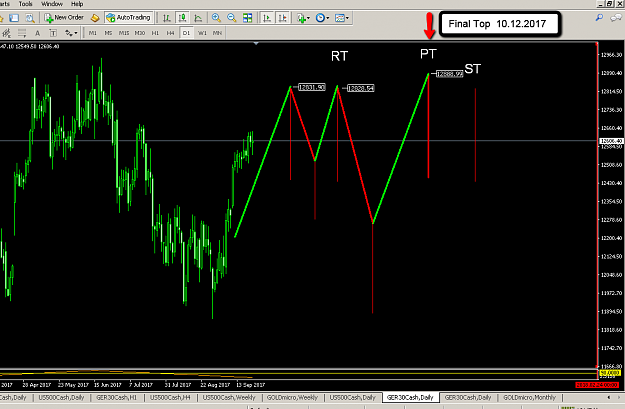Click the 31 Jul 2017 date on time axis

pos(178,385)
